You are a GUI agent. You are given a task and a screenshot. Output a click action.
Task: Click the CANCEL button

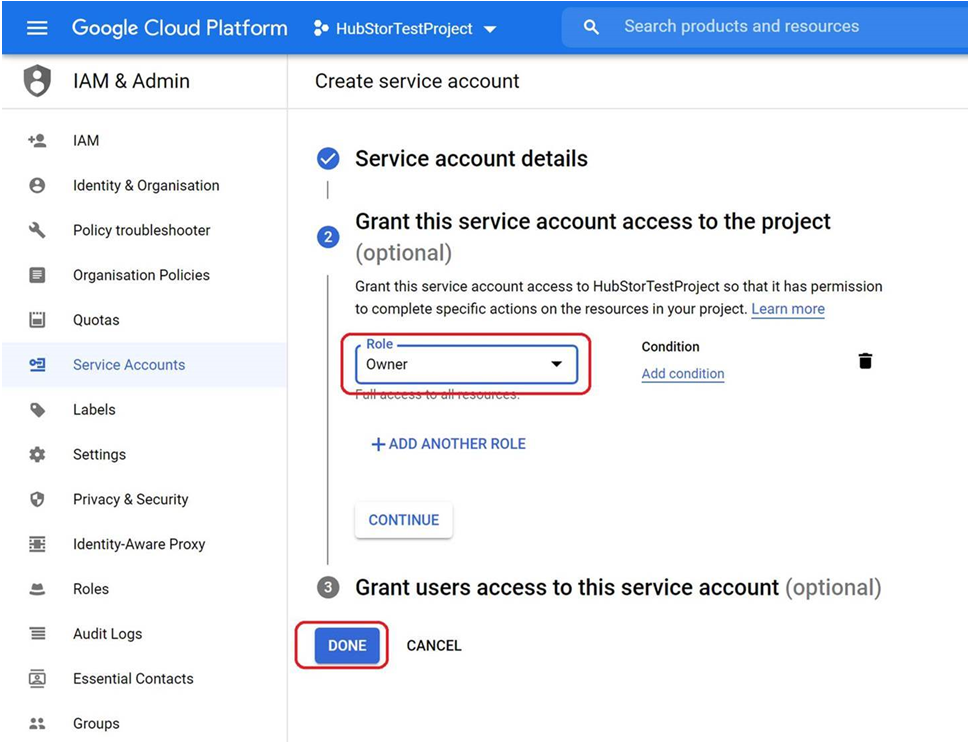click(434, 646)
